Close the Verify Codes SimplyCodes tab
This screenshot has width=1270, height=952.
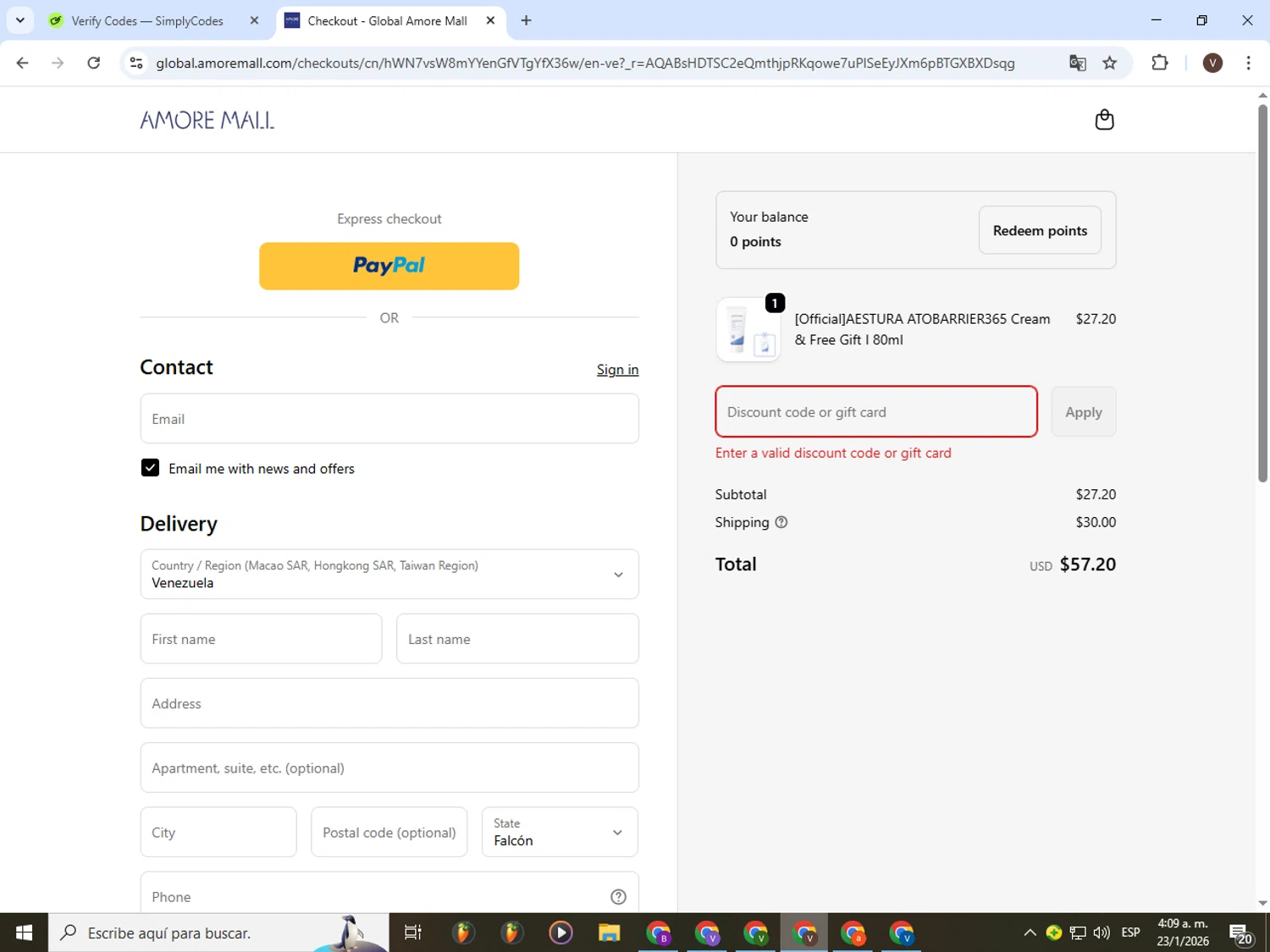tap(254, 20)
